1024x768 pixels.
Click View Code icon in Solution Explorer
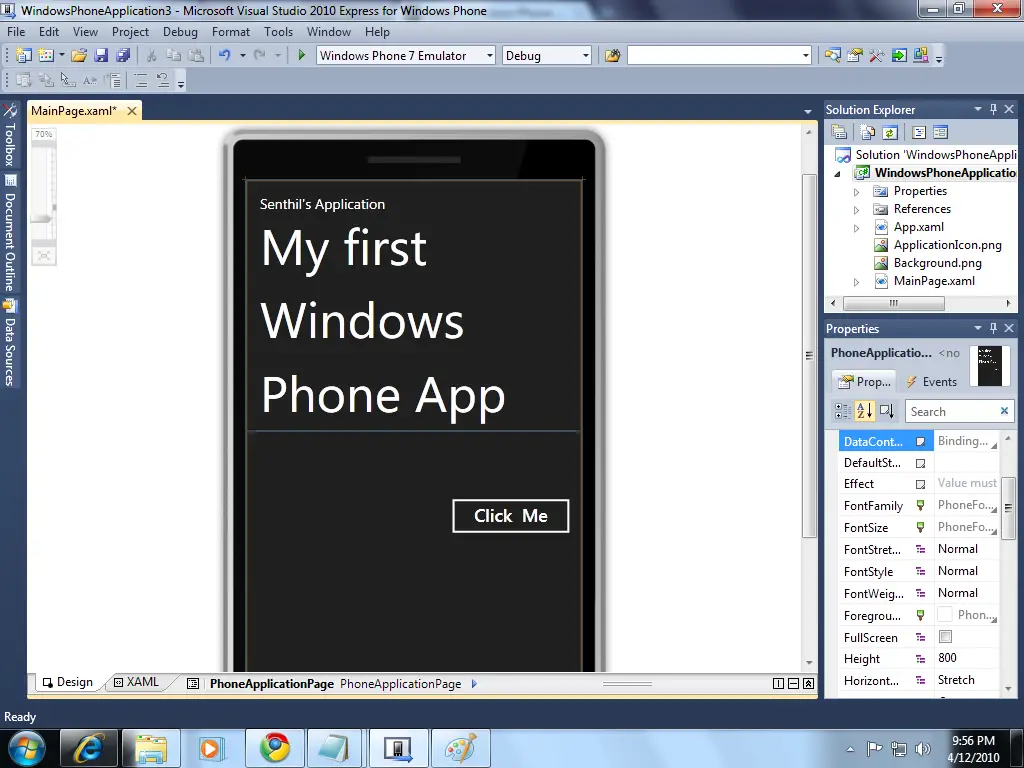point(919,133)
